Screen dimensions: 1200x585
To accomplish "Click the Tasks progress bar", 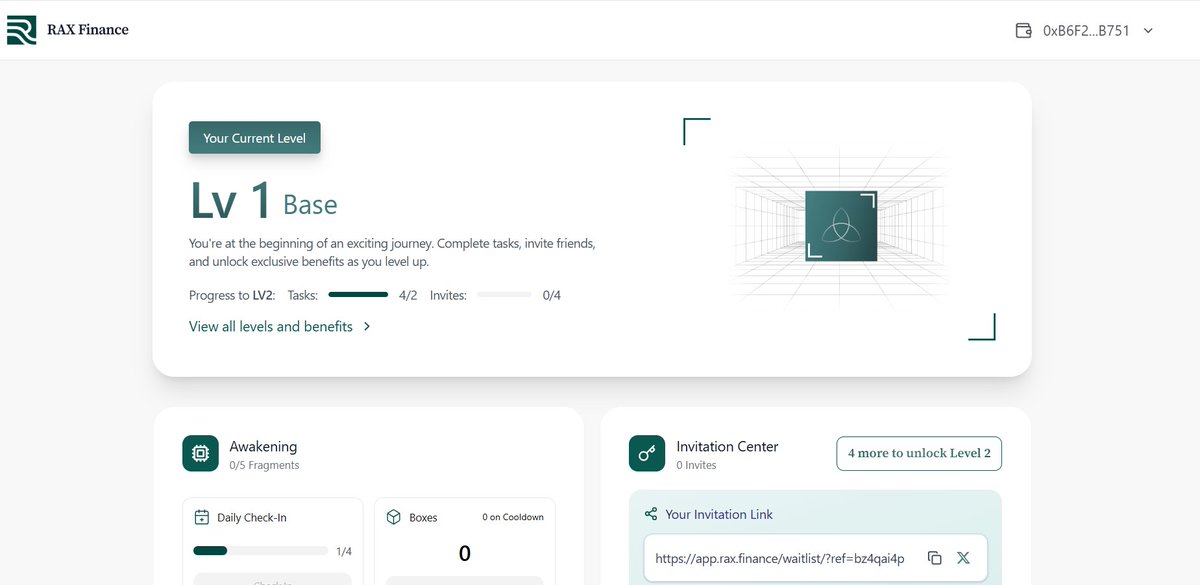I will pyautogui.click(x=358, y=295).
